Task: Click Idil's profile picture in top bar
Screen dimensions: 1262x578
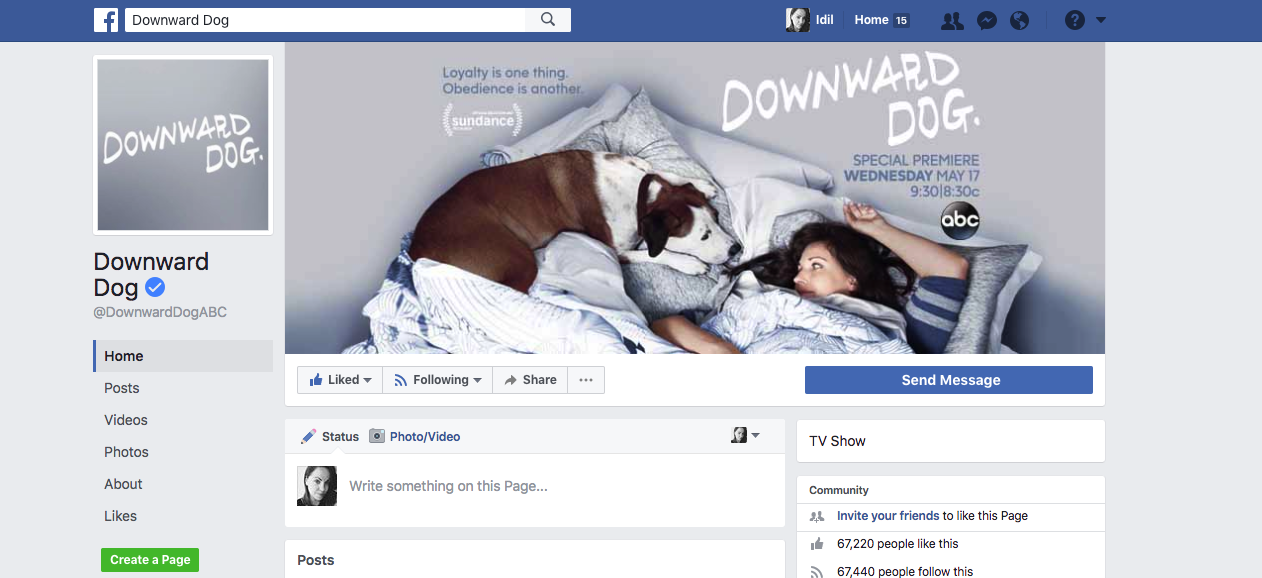Action: pyautogui.click(x=797, y=20)
